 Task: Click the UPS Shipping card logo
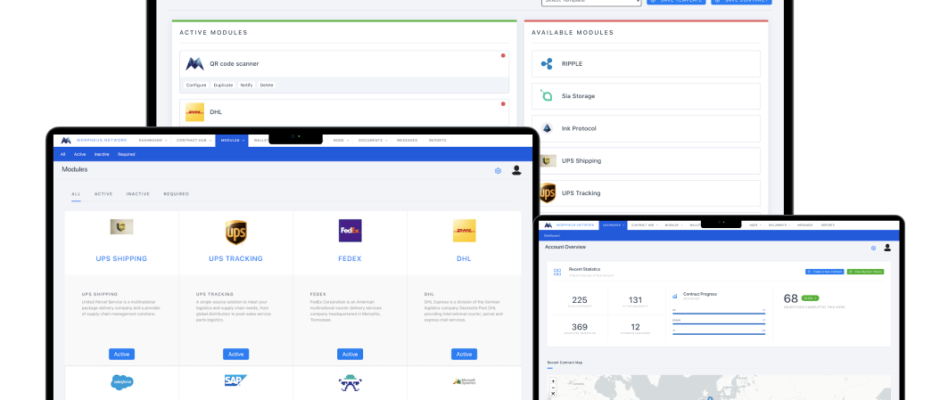[x=122, y=227]
